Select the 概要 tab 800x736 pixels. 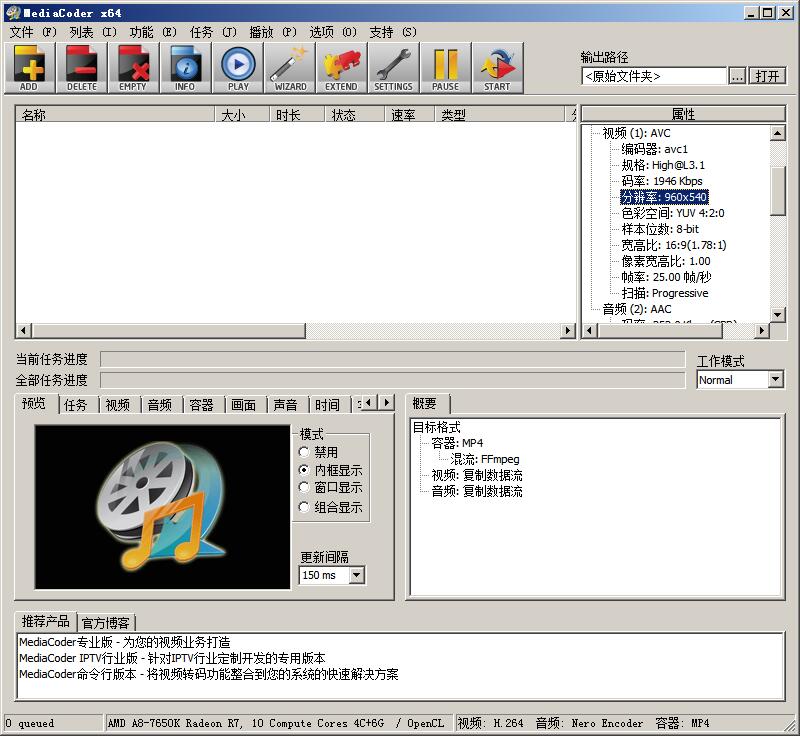point(425,403)
